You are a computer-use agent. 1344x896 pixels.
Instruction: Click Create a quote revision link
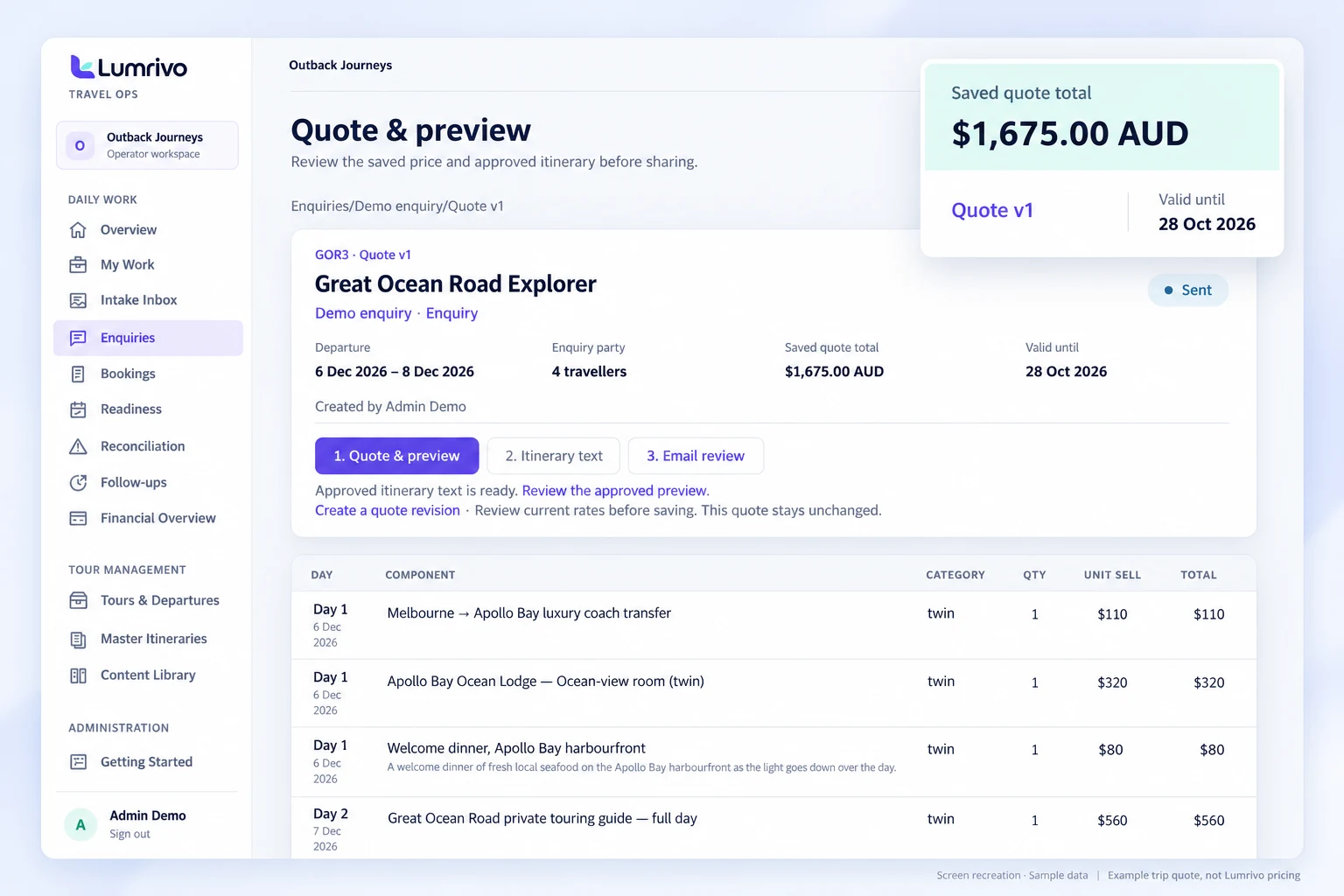(x=388, y=511)
